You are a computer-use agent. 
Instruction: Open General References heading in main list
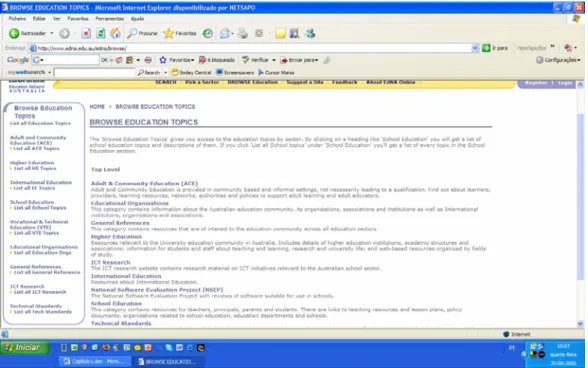pyautogui.click(x=120, y=223)
